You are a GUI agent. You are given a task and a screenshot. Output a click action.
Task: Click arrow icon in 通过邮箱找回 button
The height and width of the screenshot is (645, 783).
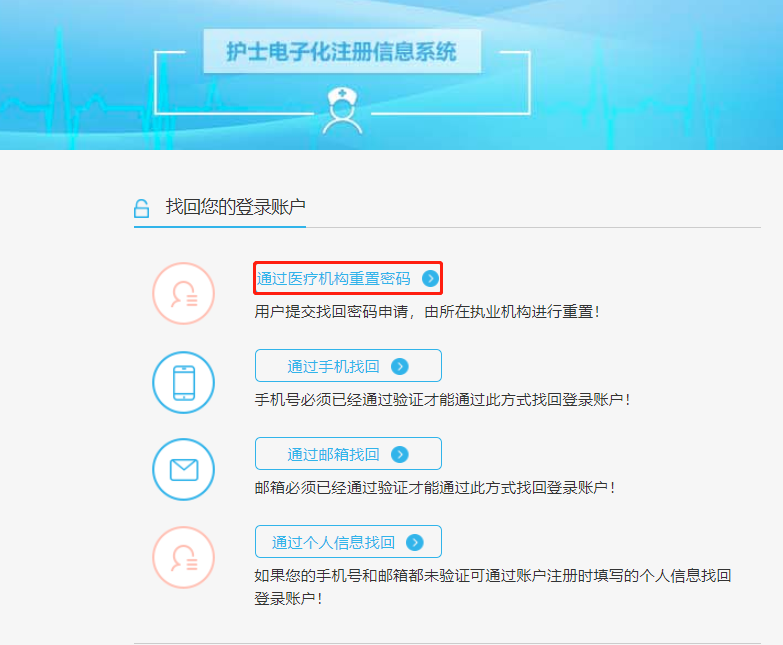tap(399, 454)
